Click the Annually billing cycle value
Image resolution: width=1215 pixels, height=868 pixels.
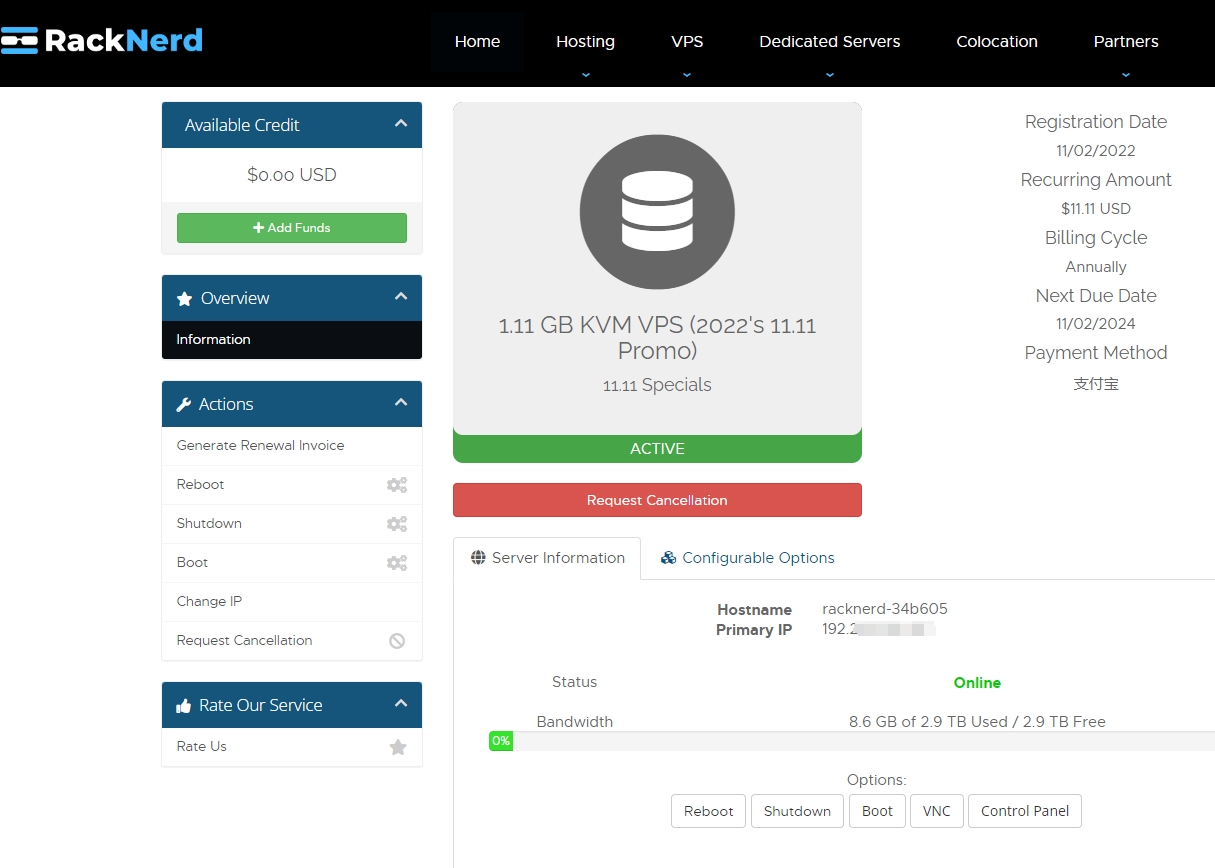click(1096, 267)
